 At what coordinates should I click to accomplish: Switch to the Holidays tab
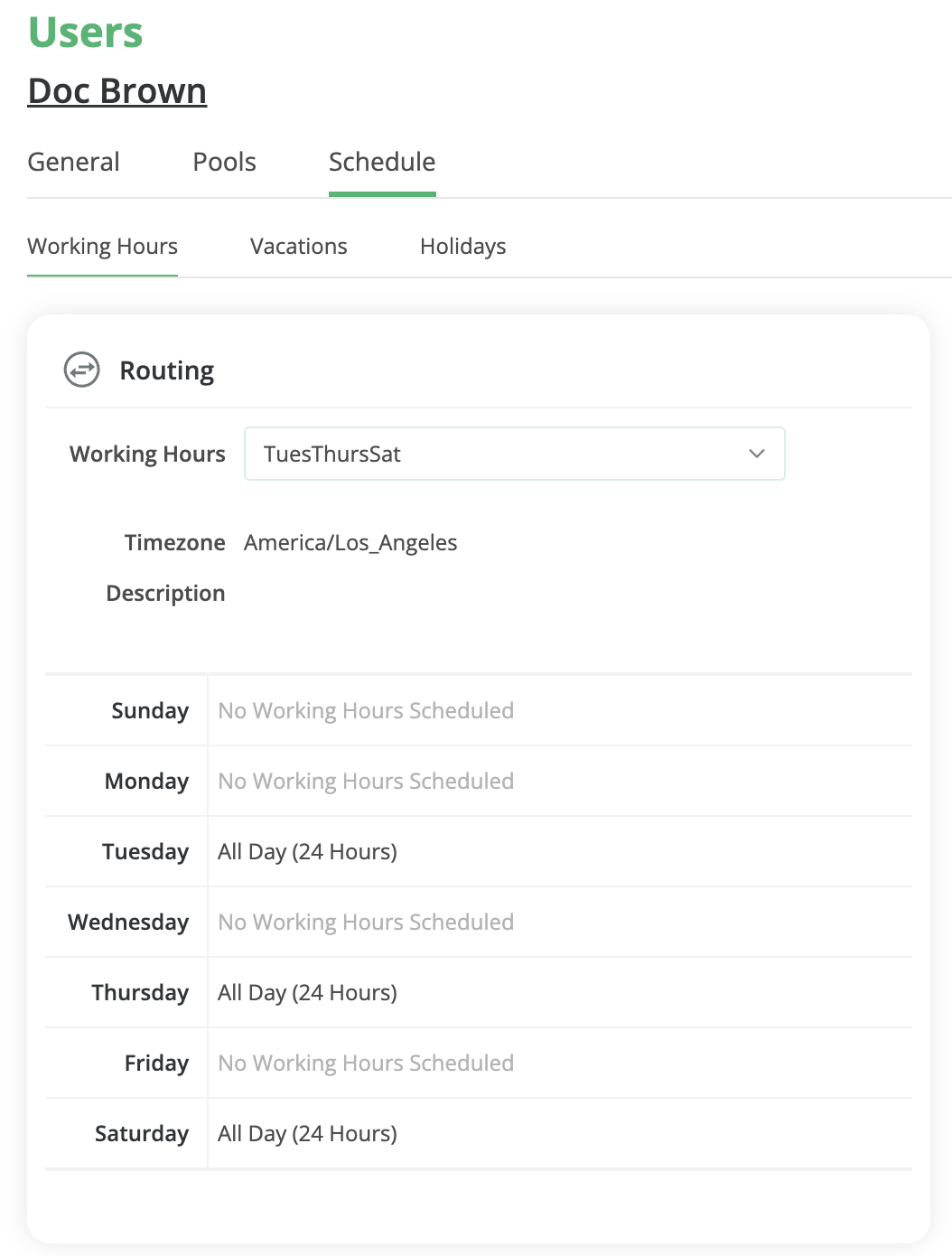[462, 246]
